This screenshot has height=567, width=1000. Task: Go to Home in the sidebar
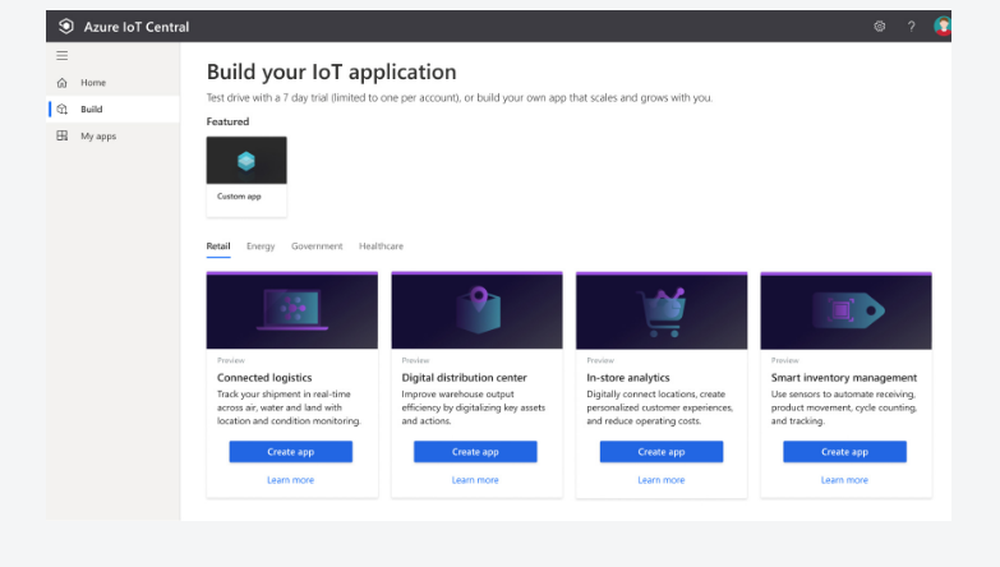point(114,82)
